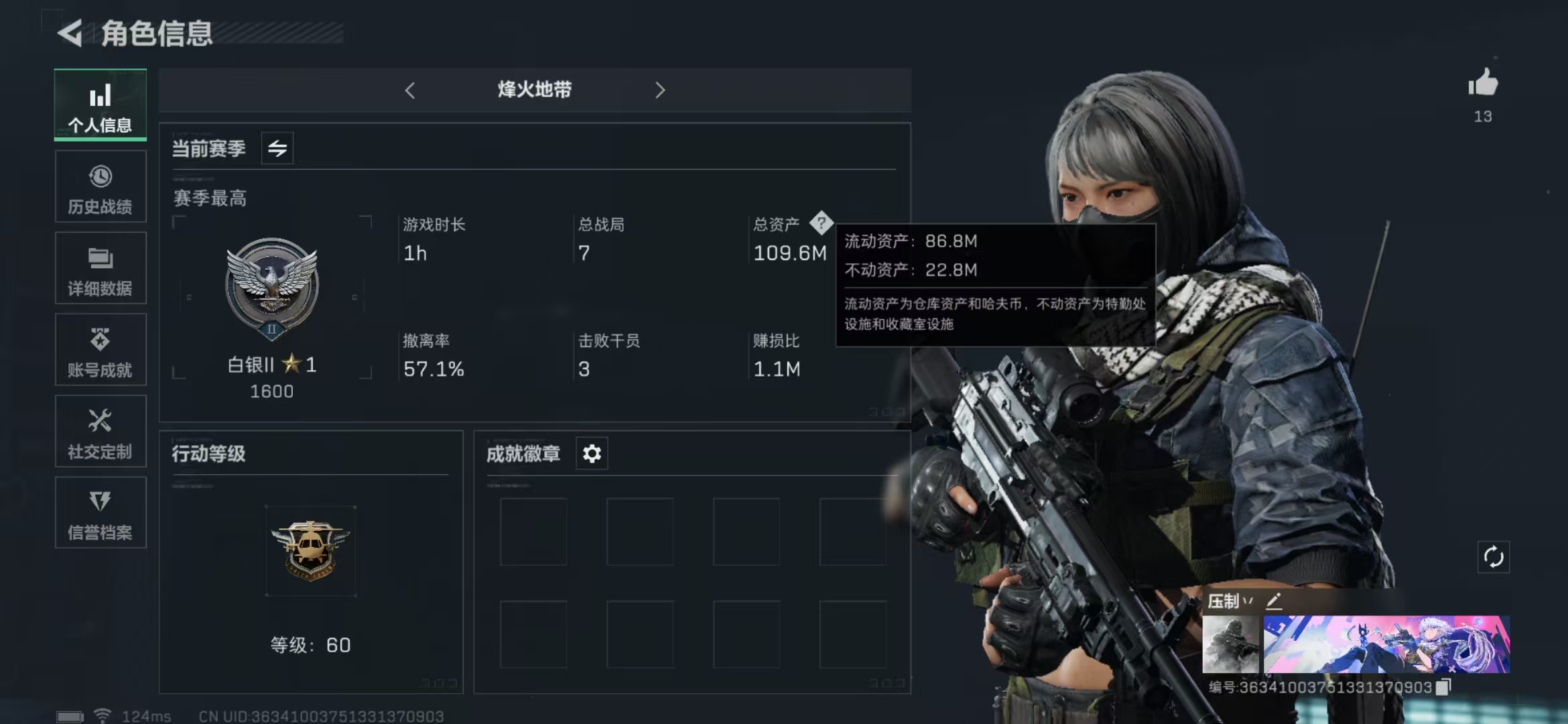Give a thumbs-up like to profile

click(1483, 83)
